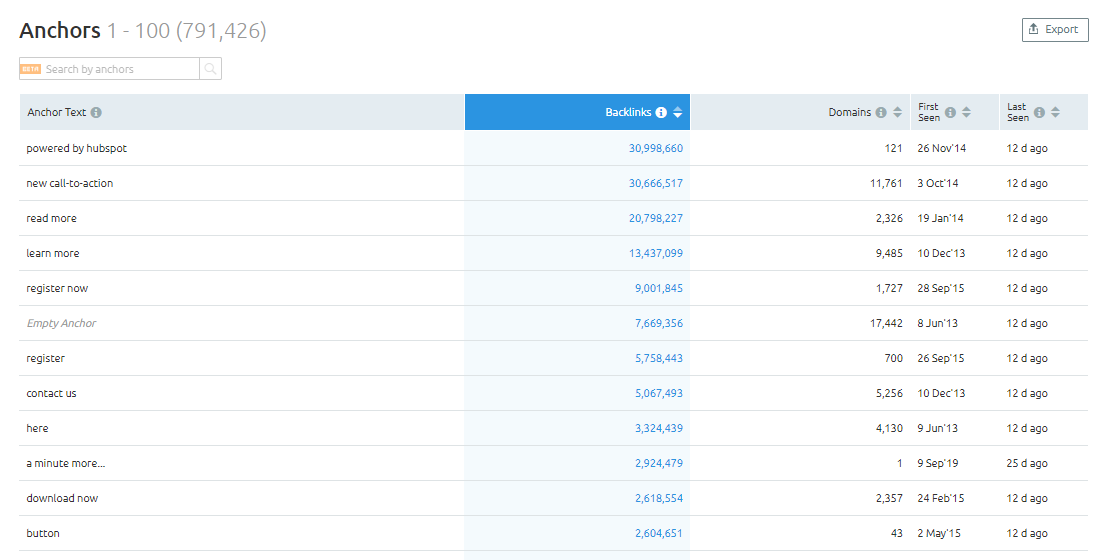Sort by Domains using sort arrows
This screenshot has height=560, width=1106.
tap(897, 112)
